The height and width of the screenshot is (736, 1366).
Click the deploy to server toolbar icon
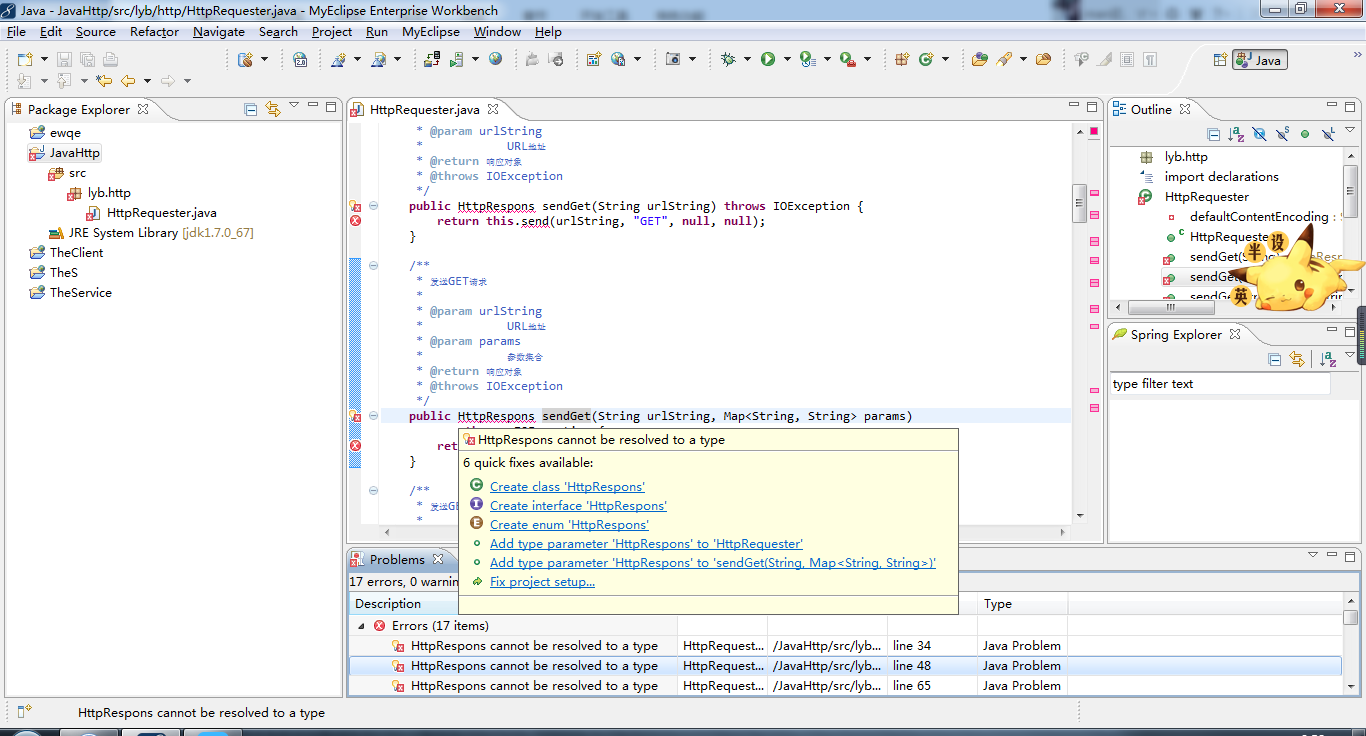coord(432,60)
